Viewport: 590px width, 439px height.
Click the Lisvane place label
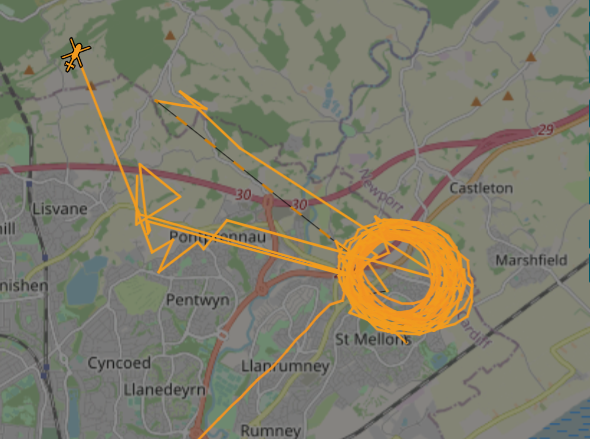pos(60,209)
